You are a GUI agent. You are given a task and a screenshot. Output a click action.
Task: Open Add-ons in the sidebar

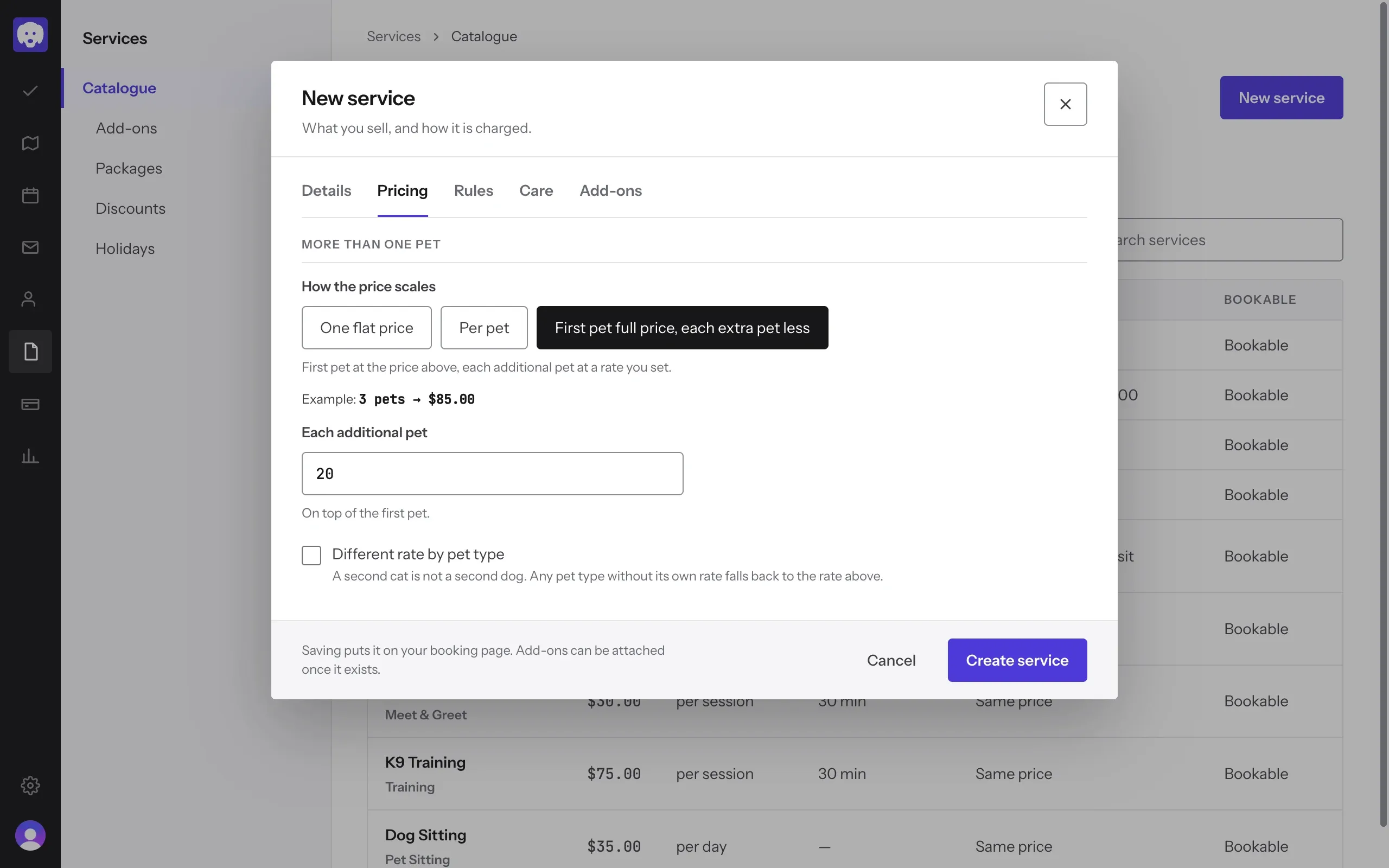(126, 128)
